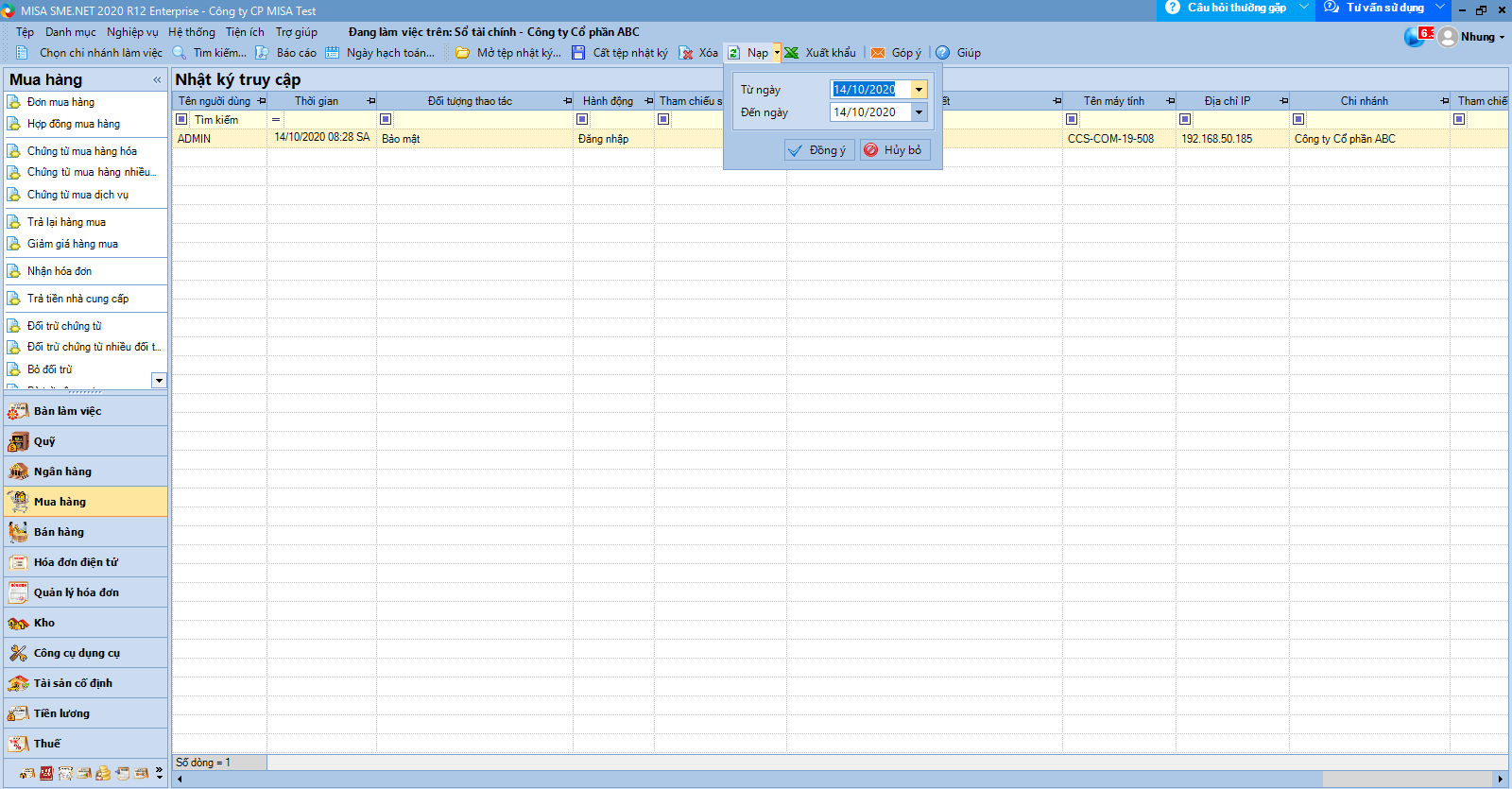Image resolution: width=1512 pixels, height=789 pixels.
Task: Click the notification globe icon near Nhung
Action: [1415, 37]
